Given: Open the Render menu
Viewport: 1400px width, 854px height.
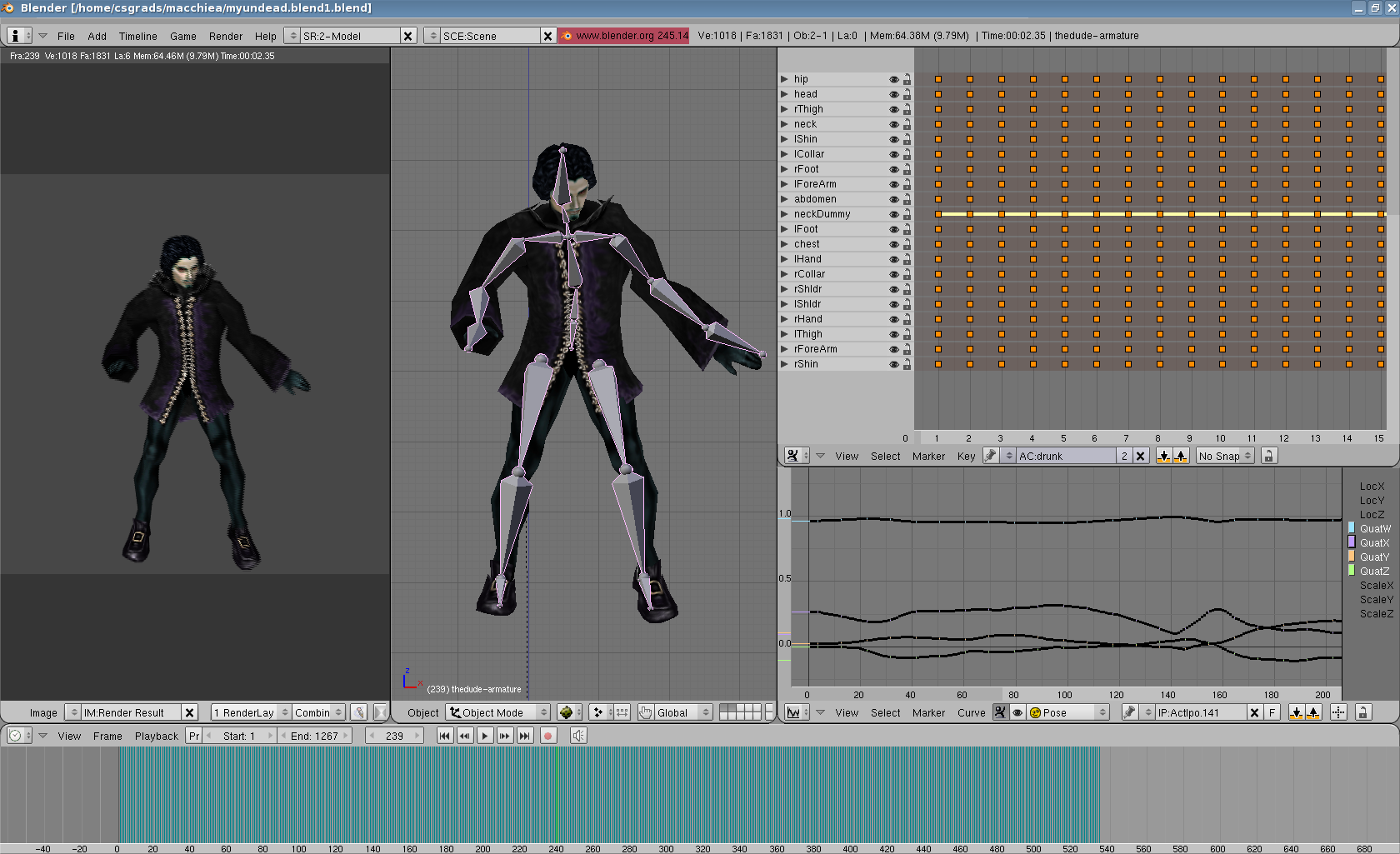Looking at the screenshot, I should click(226, 36).
